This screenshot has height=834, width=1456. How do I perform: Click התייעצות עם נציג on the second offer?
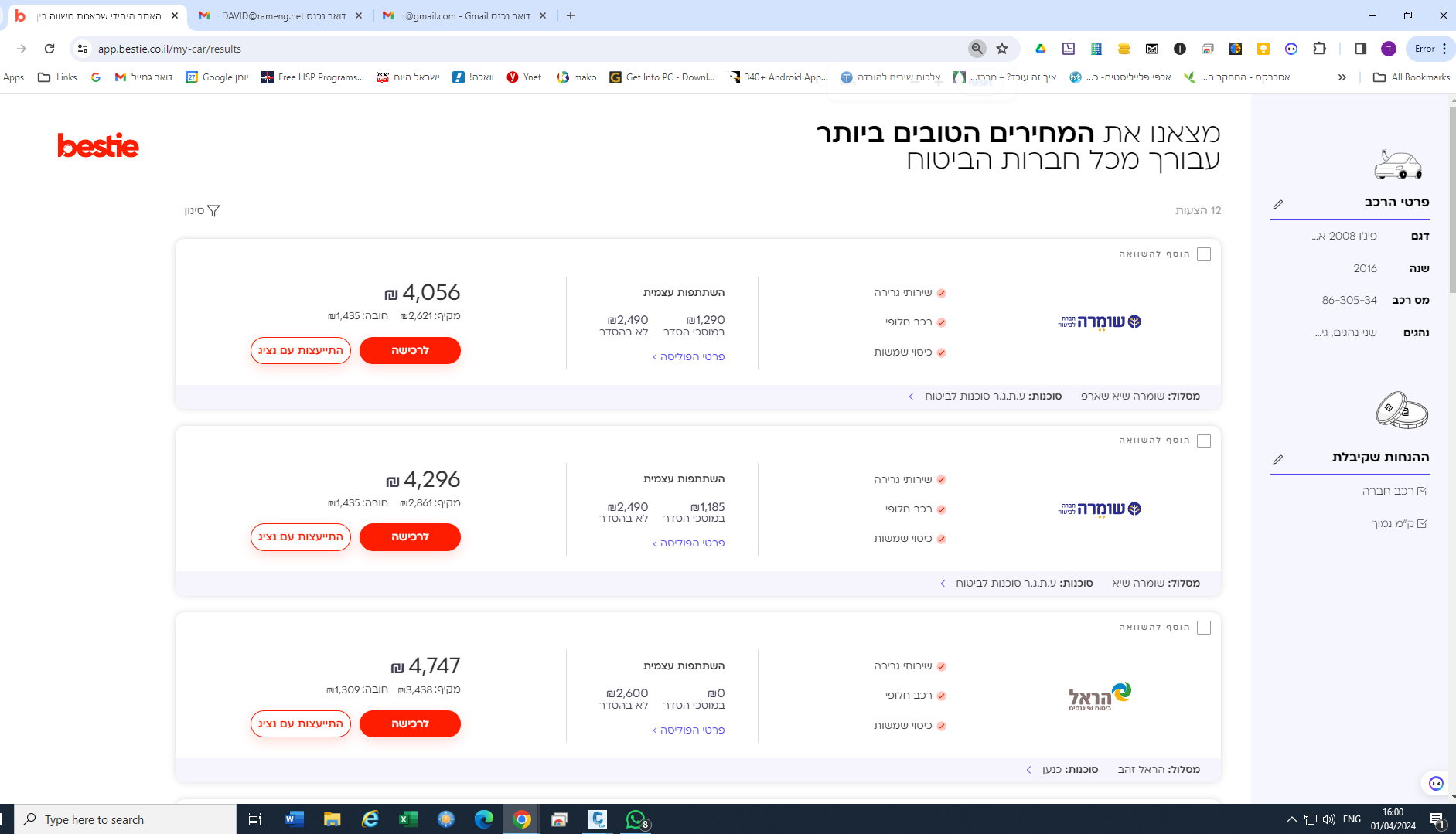300,536
